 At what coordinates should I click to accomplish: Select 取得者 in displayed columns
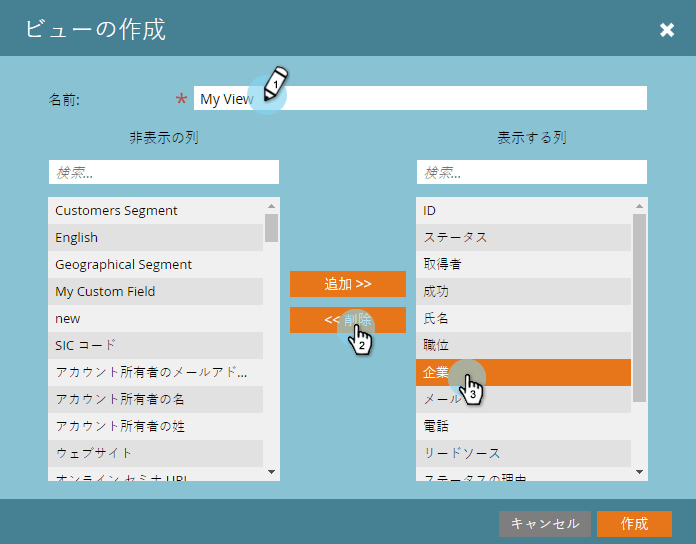click(x=523, y=264)
